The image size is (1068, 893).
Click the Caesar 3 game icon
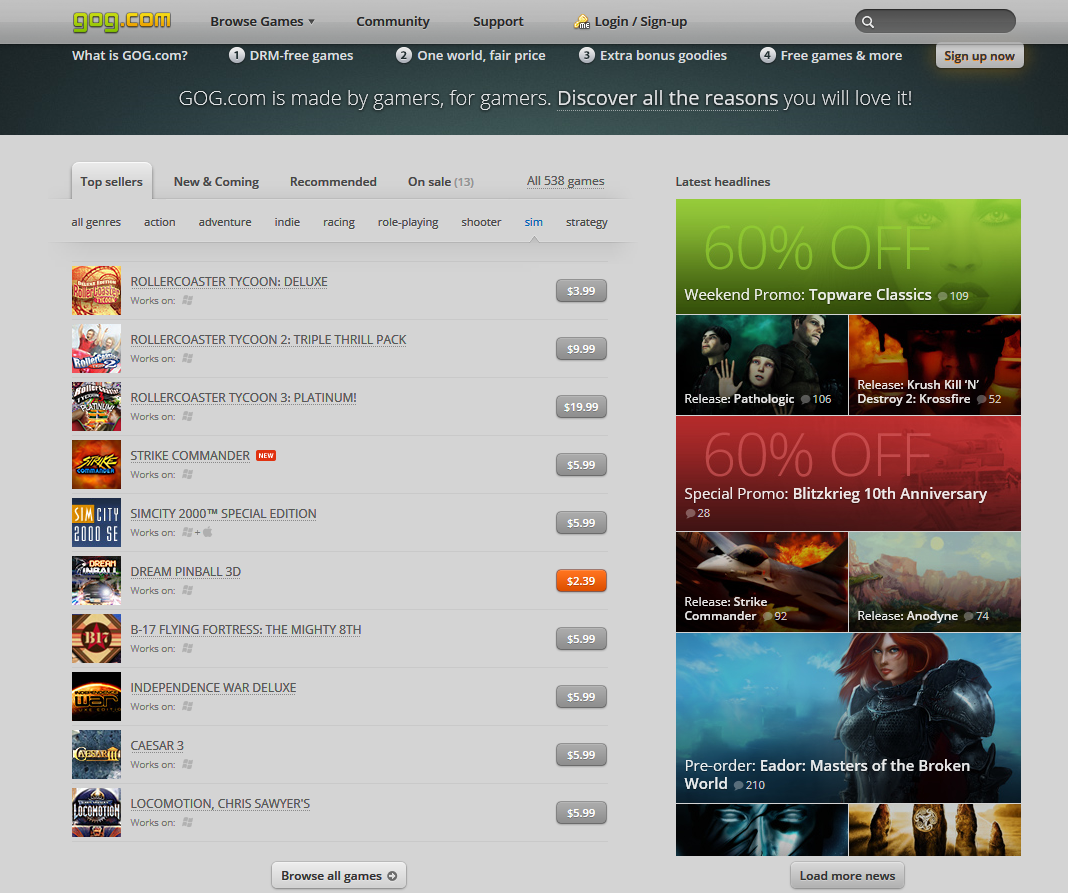(96, 754)
